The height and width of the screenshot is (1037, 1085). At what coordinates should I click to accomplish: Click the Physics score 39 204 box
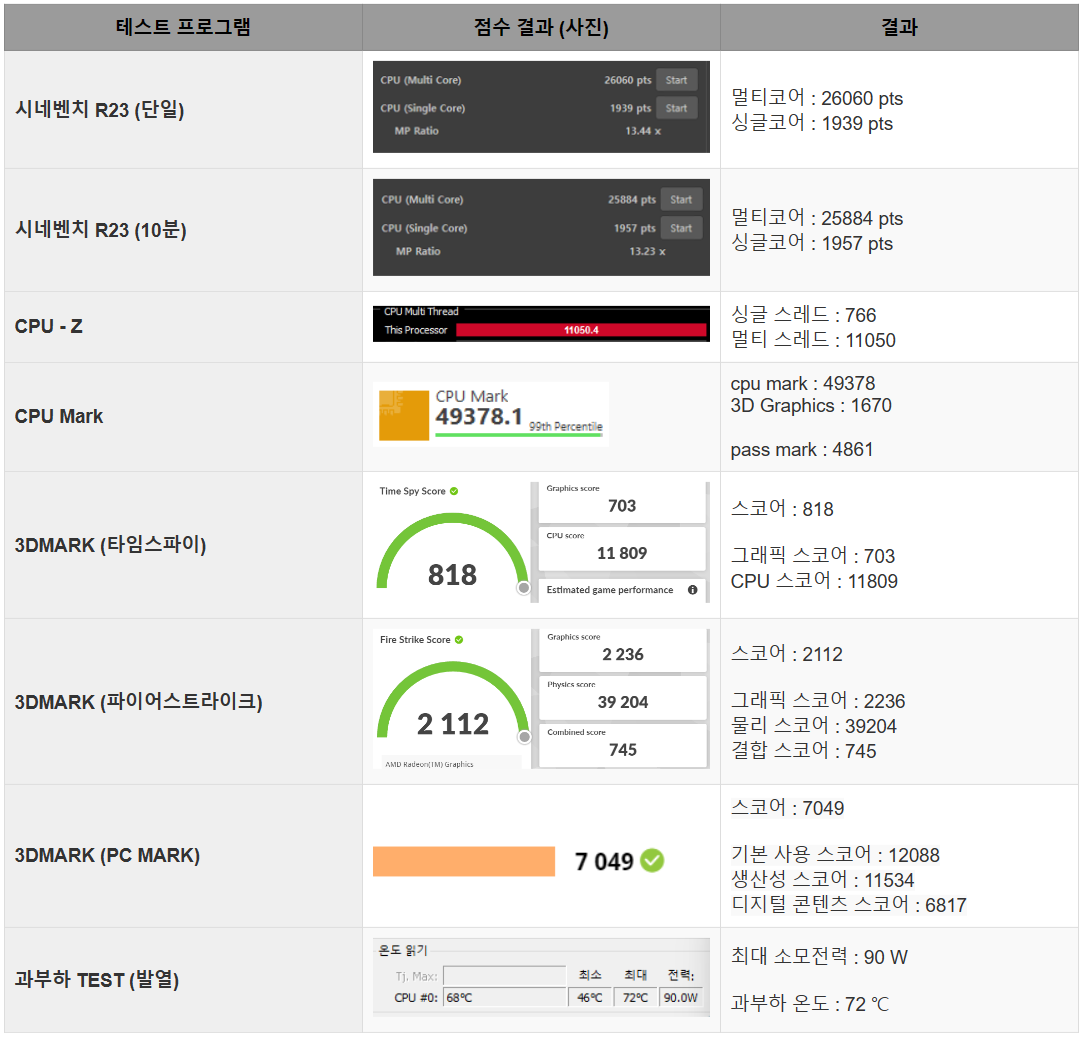point(623,698)
